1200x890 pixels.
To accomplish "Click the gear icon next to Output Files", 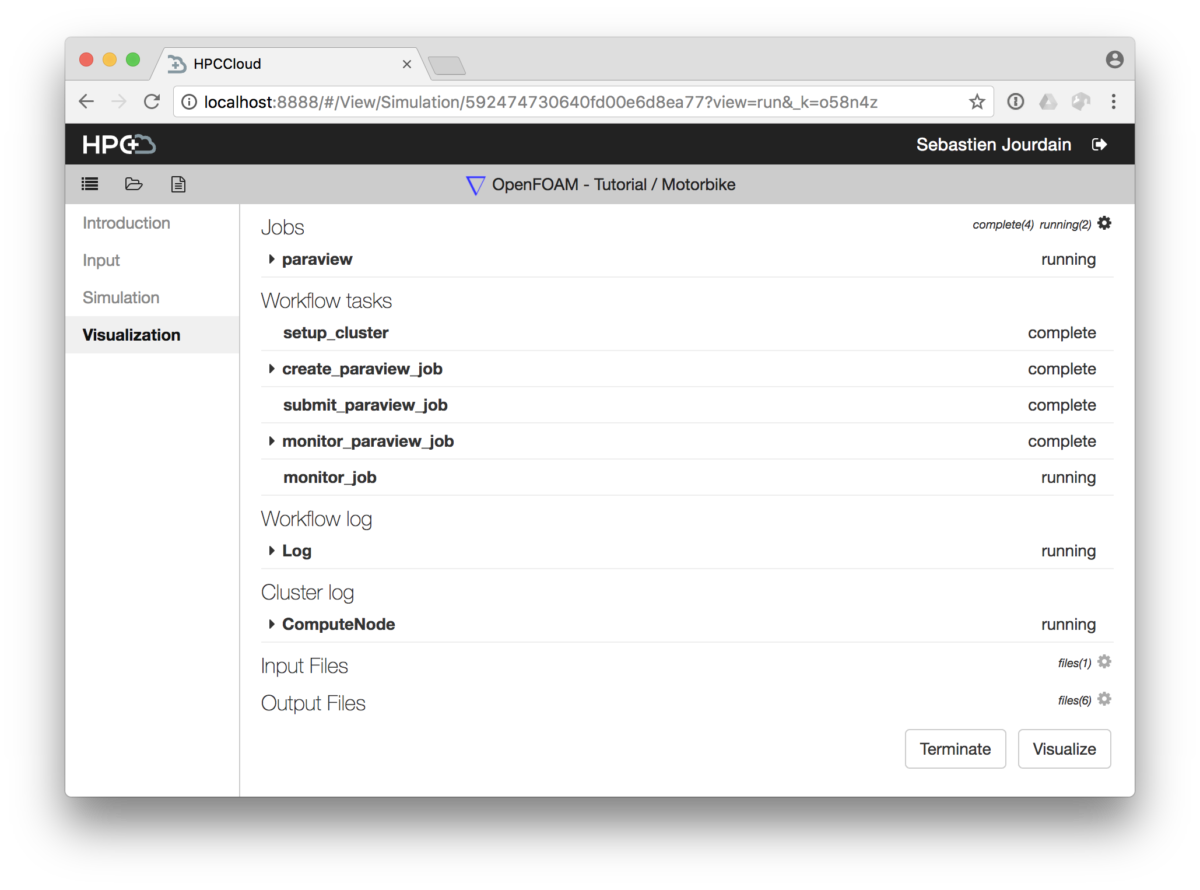I will coord(1104,699).
